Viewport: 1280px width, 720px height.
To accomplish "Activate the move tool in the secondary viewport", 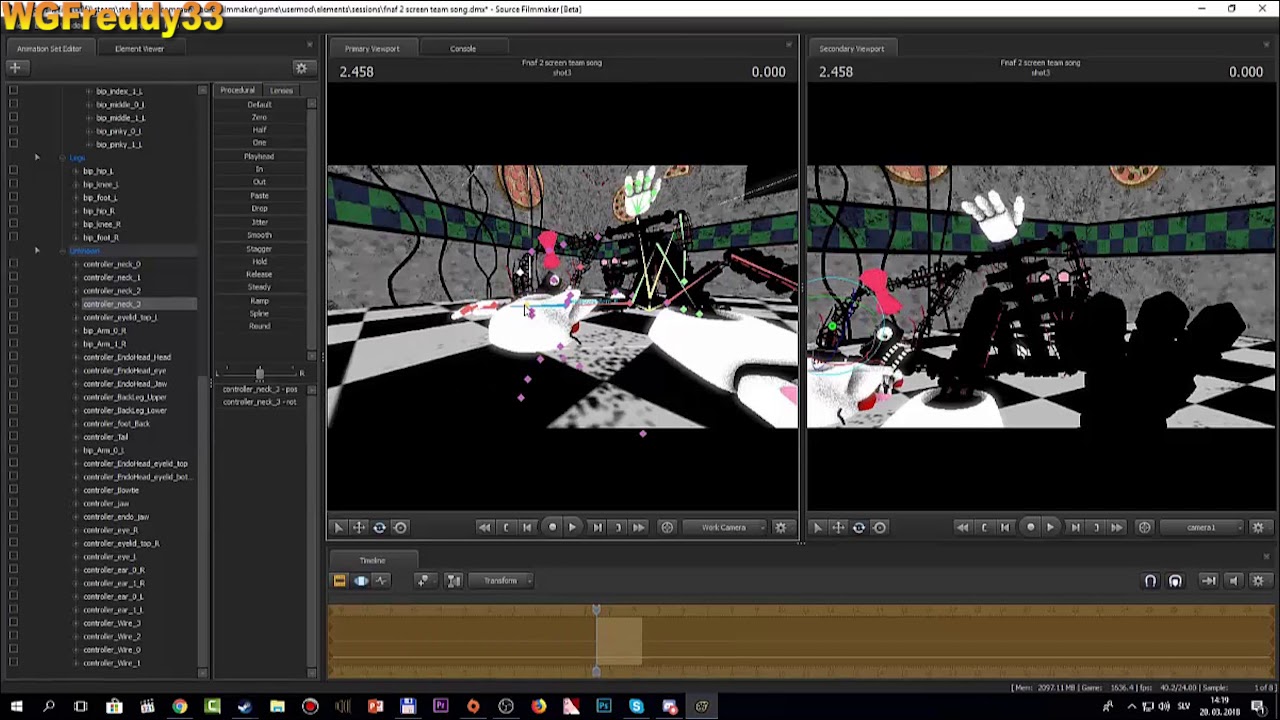I will tap(838, 527).
